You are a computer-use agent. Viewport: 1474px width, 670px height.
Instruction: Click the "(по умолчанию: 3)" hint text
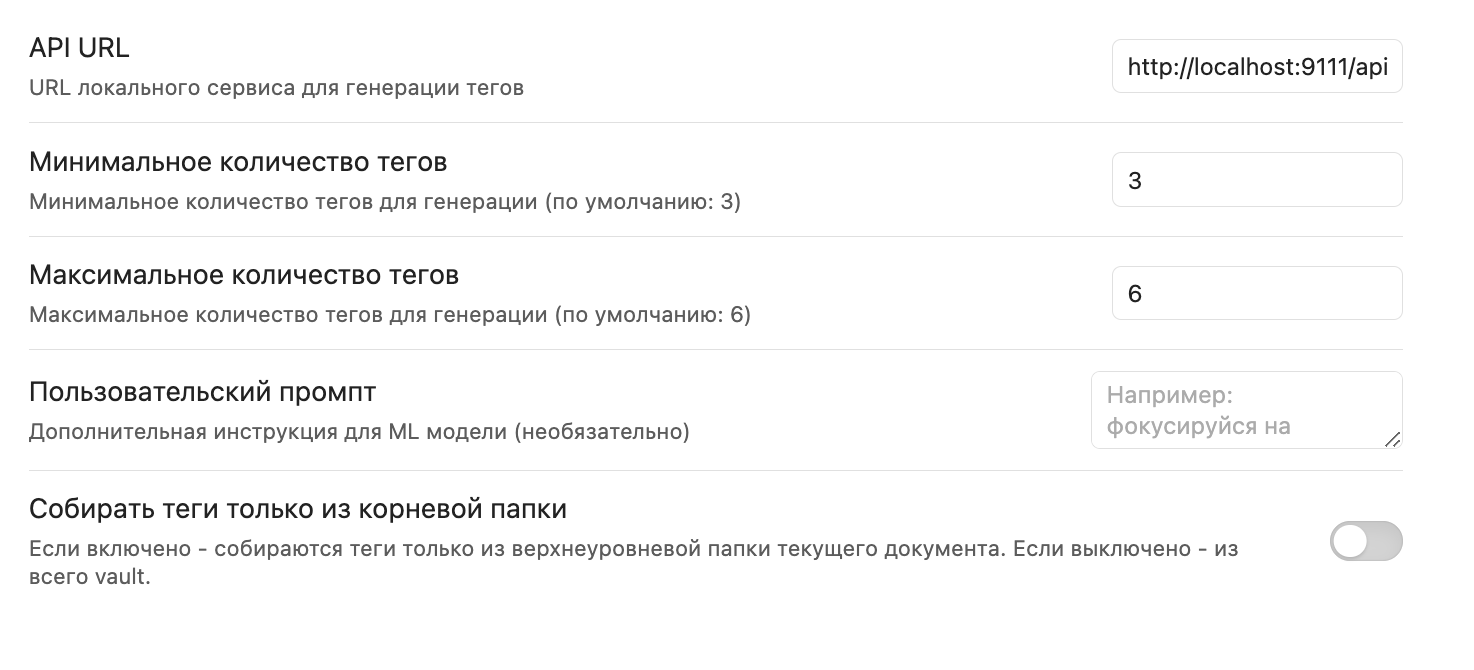(x=643, y=202)
